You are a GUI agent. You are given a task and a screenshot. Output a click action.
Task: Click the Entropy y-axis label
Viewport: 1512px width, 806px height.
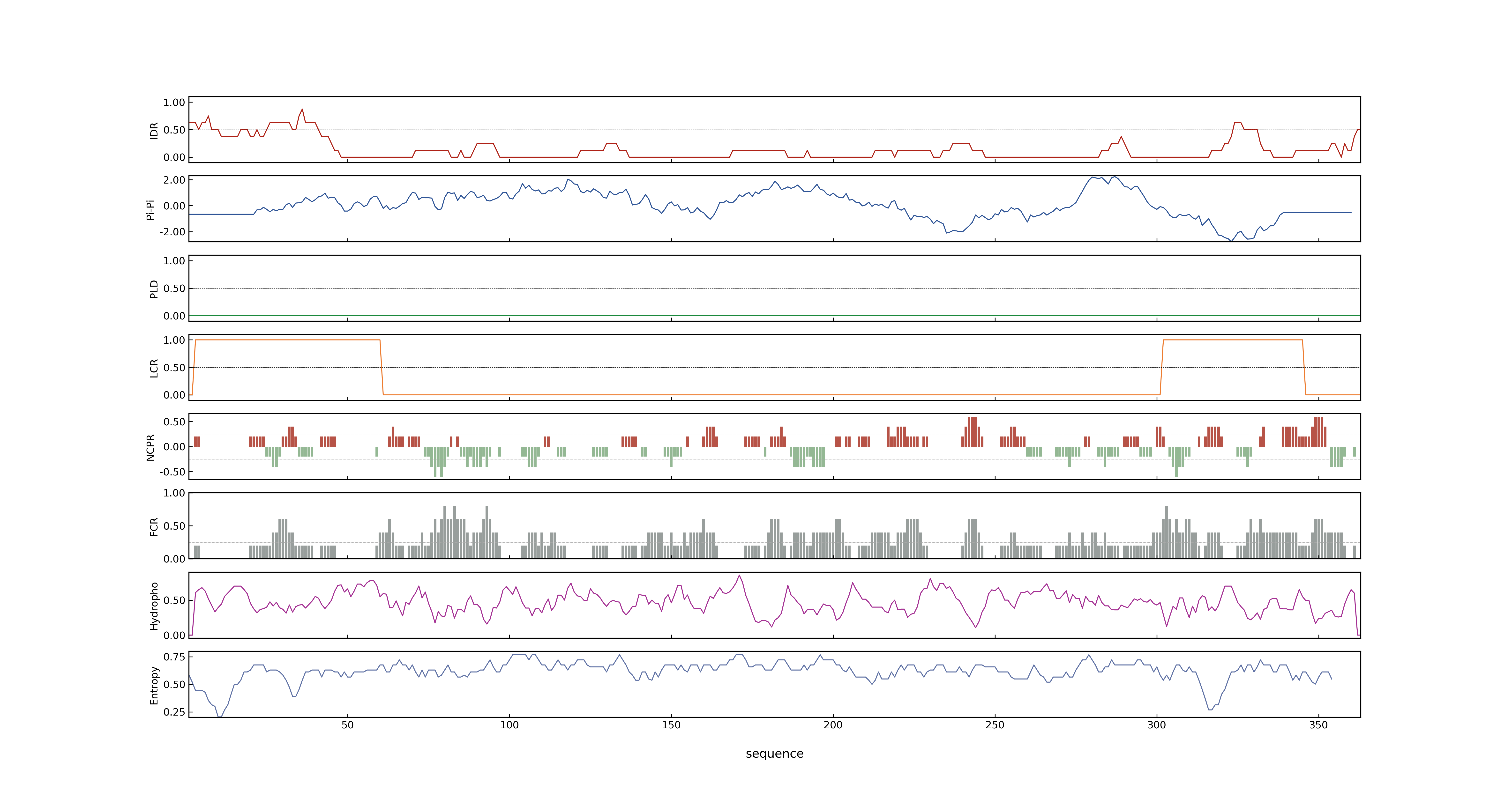point(154,685)
